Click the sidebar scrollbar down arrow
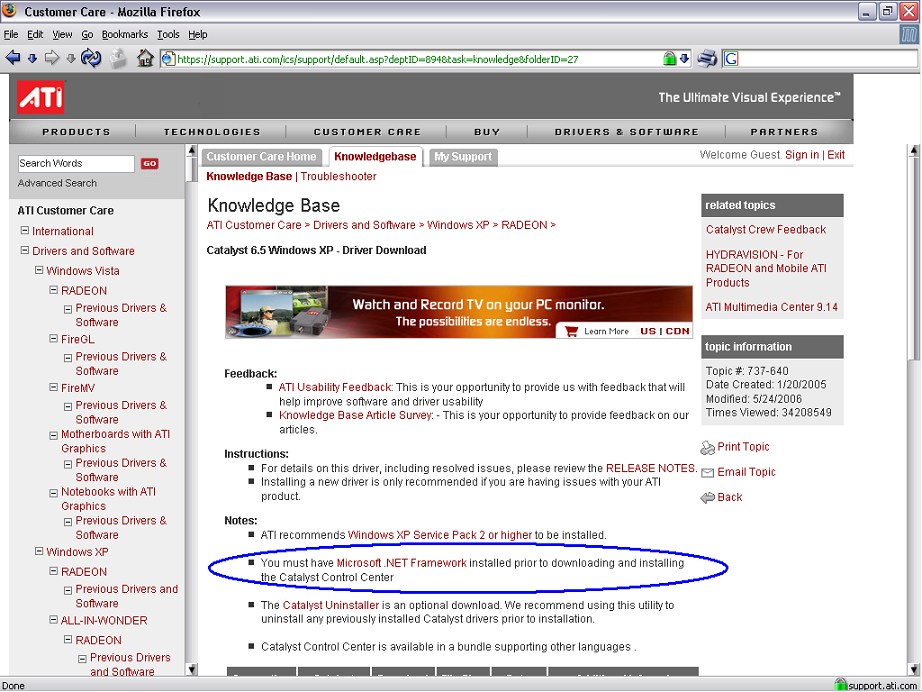The height and width of the screenshot is (692, 922). 191,669
